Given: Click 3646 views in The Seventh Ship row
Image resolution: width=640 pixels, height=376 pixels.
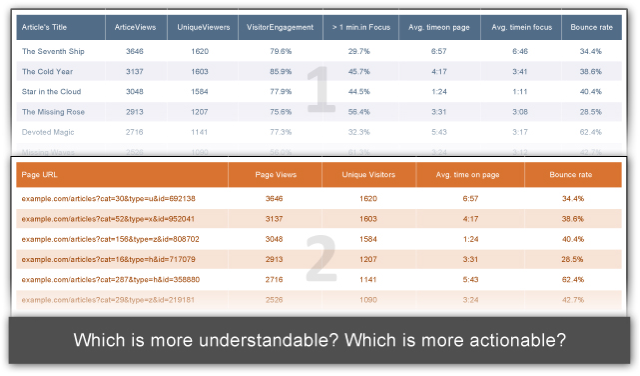Looking at the screenshot, I should pos(134,51).
